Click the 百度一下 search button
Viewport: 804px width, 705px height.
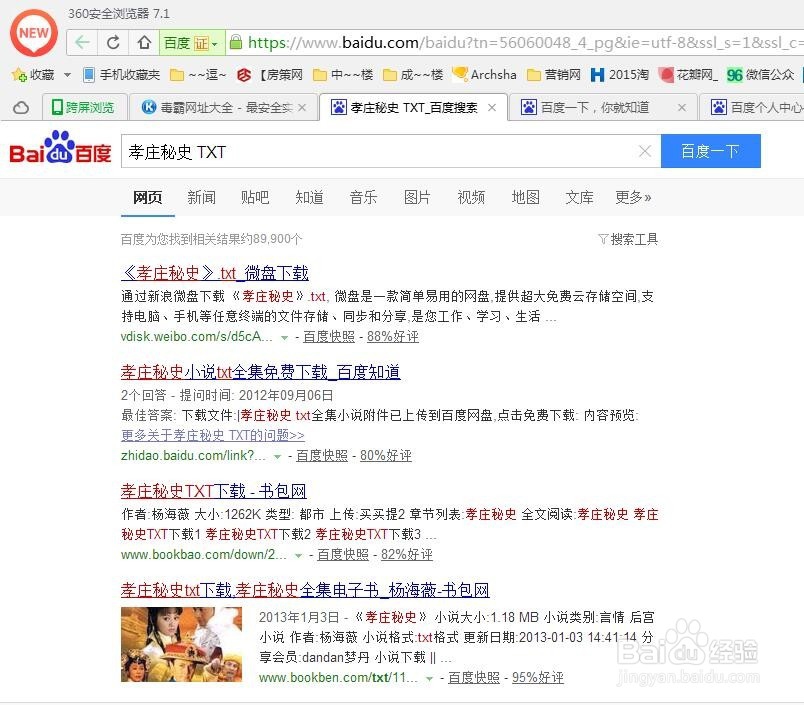click(x=710, y=151)
